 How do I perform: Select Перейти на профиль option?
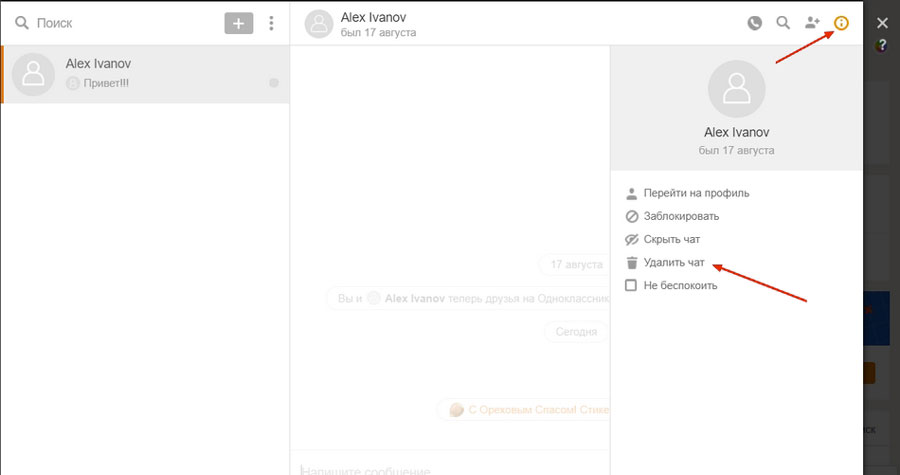(x=696, y=193)
